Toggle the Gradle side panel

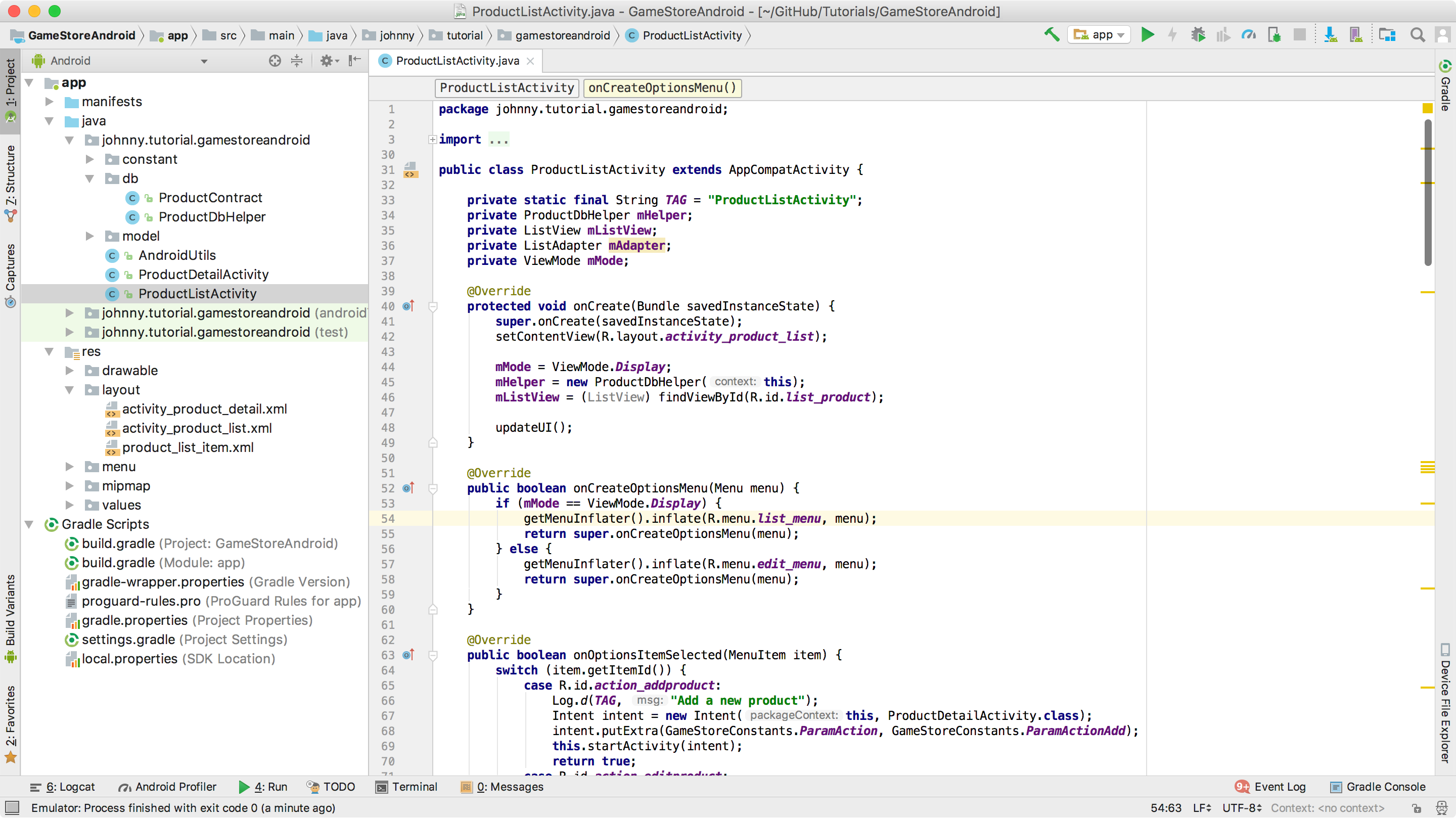1445,85
